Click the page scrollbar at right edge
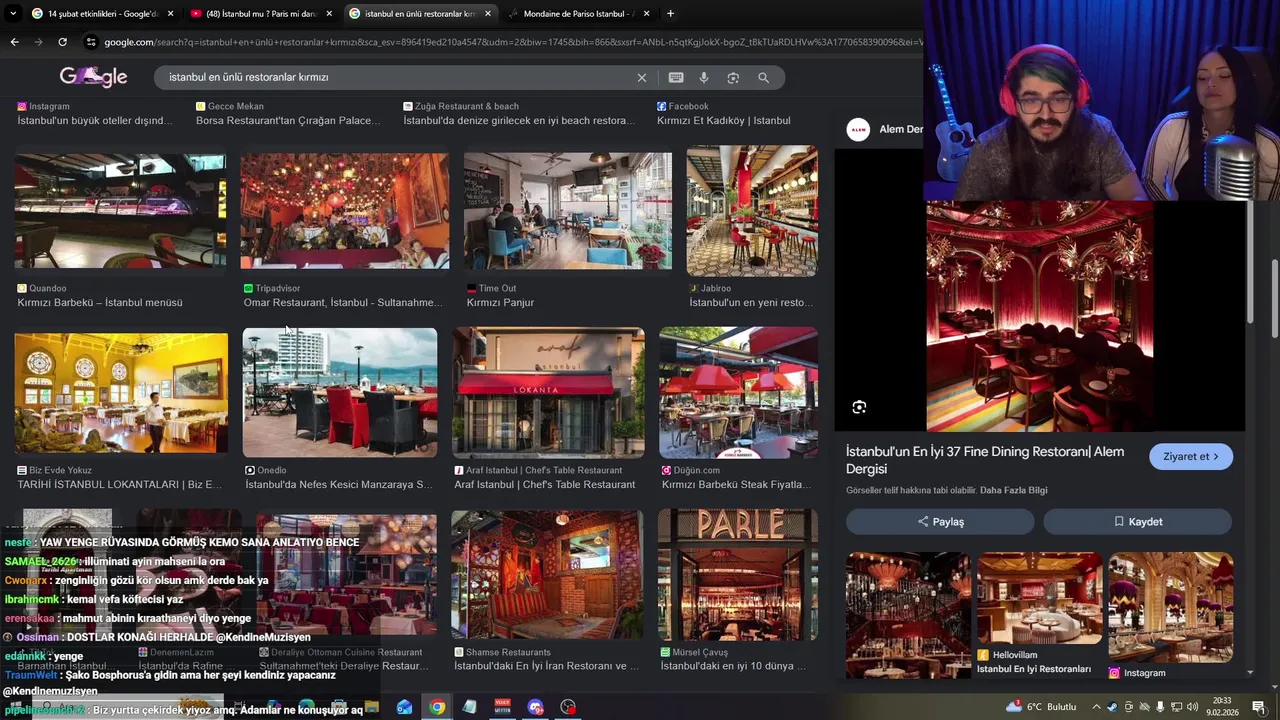 pyautogui.click(x=1274, y=300)
